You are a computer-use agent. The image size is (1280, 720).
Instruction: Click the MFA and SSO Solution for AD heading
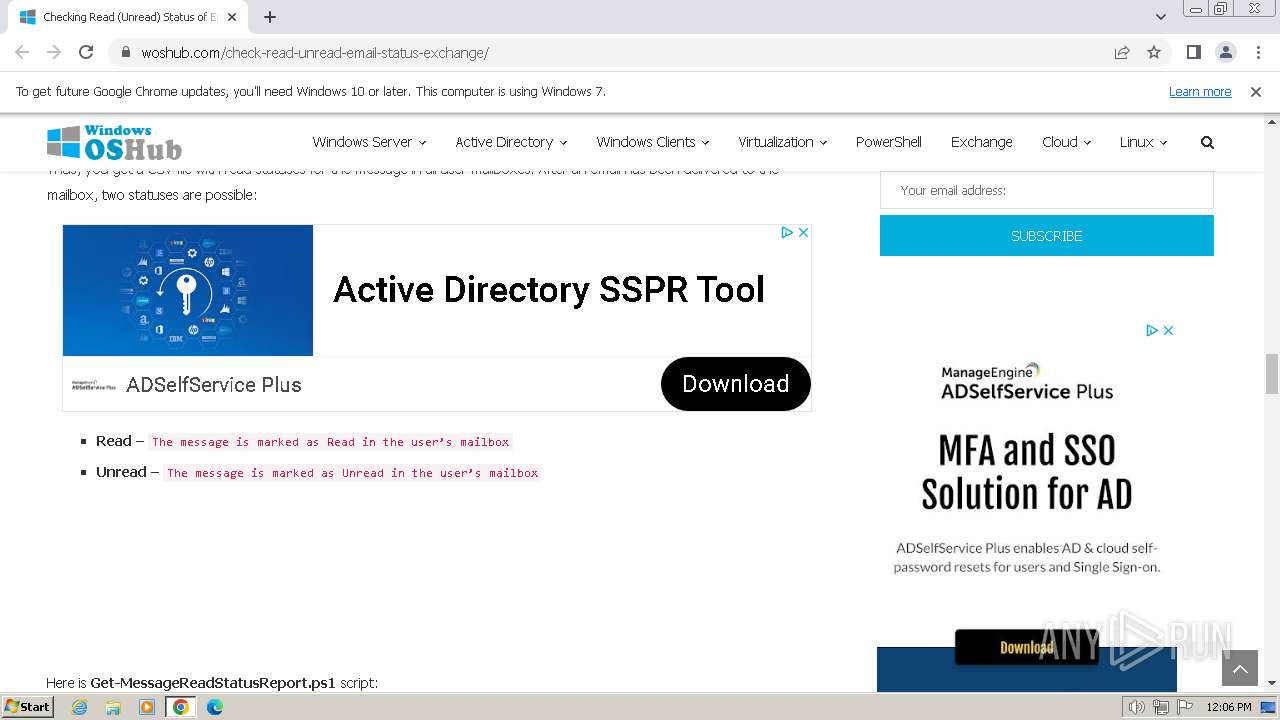pyautogui.click(x=1027, y=472)
